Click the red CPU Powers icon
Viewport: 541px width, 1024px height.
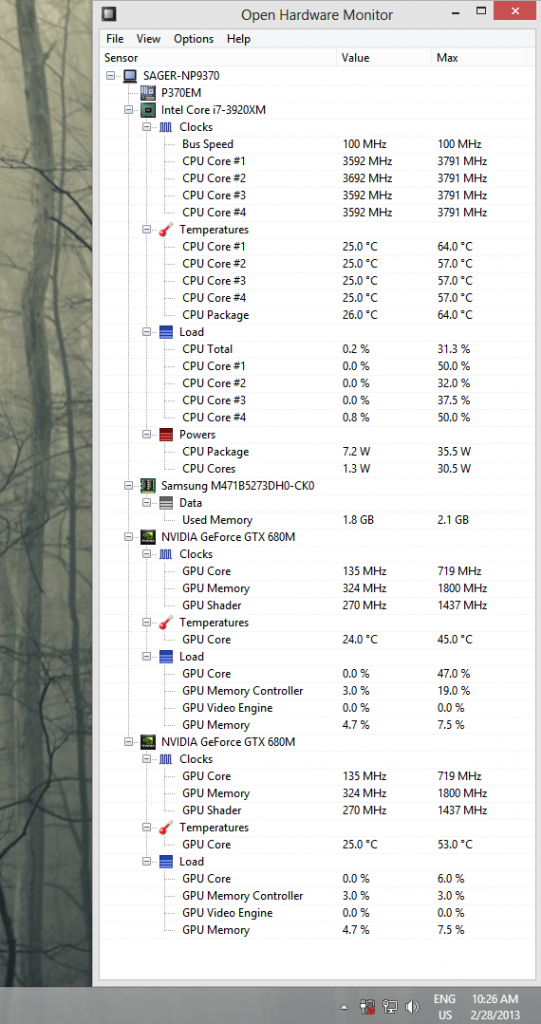(x=167, y=434)
